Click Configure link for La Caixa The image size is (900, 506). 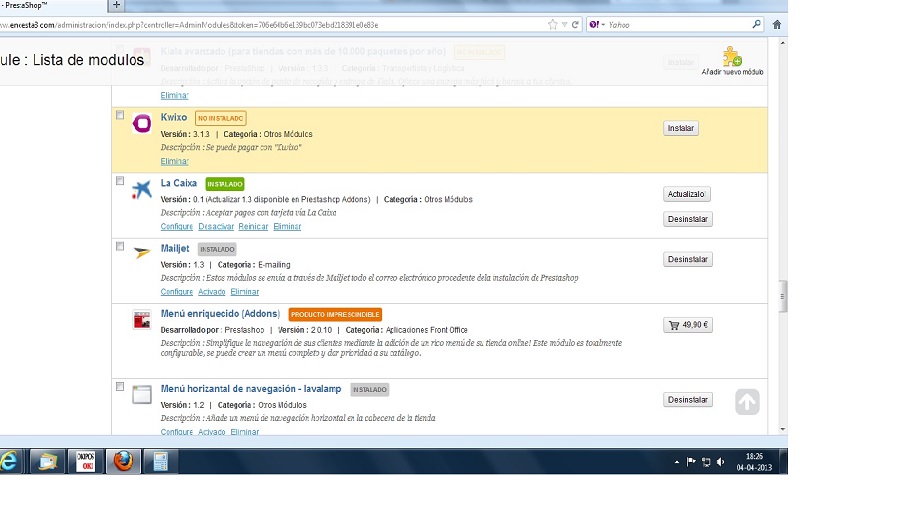coord(177,227)
